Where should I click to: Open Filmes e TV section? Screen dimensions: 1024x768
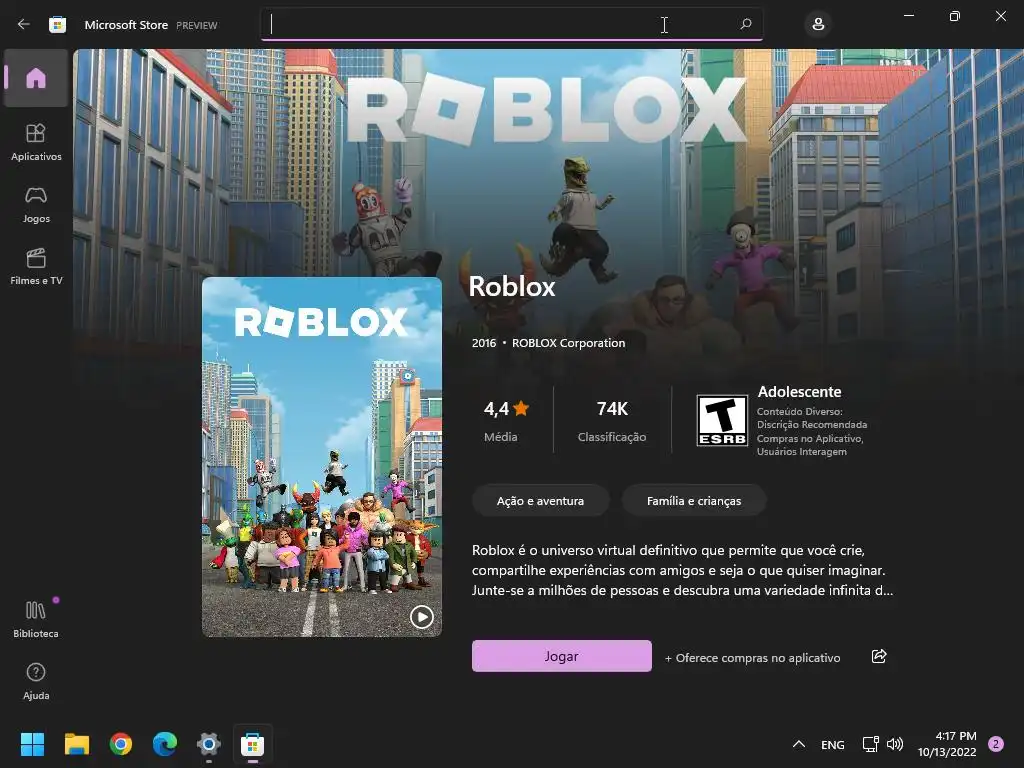36,267
